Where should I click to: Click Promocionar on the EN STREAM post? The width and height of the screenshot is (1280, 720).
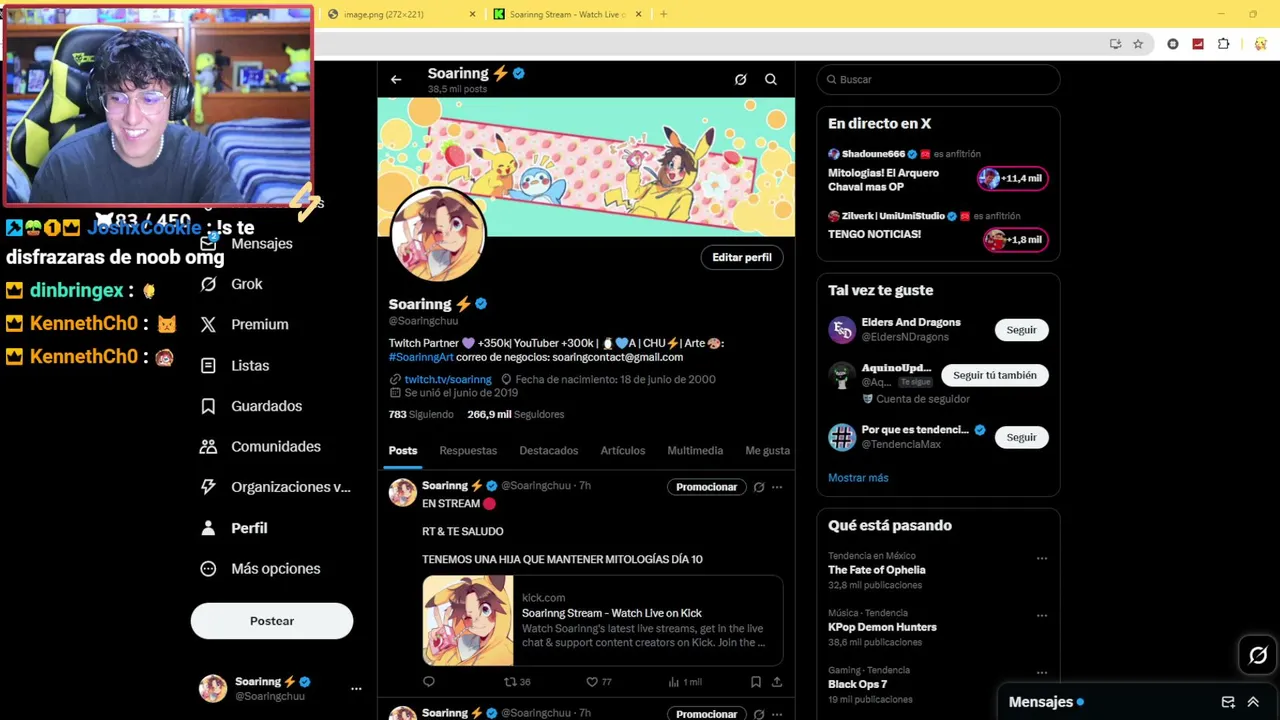pyautogui.click(x=706, y=487)
